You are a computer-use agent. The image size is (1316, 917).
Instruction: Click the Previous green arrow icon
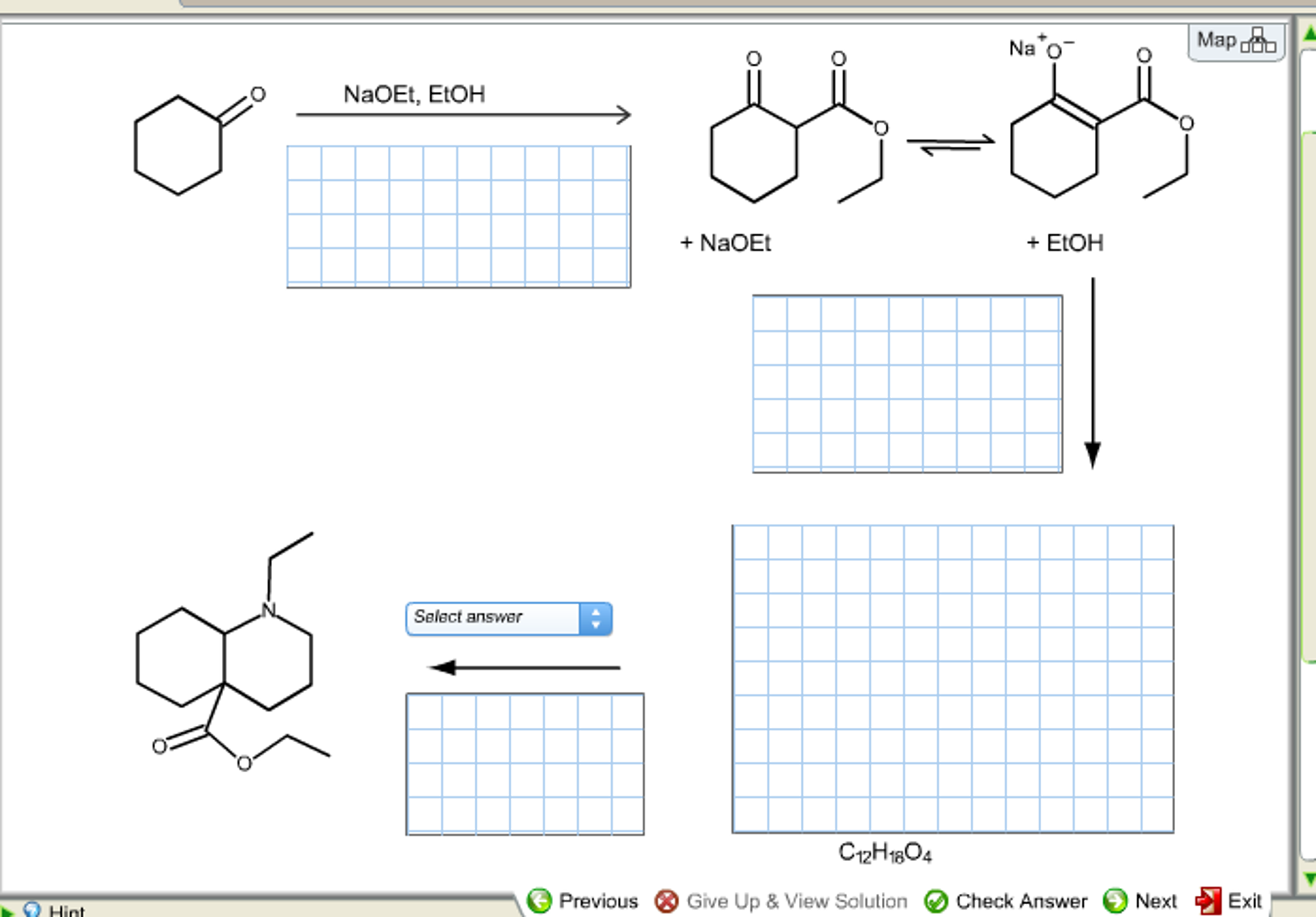[540, 900]
